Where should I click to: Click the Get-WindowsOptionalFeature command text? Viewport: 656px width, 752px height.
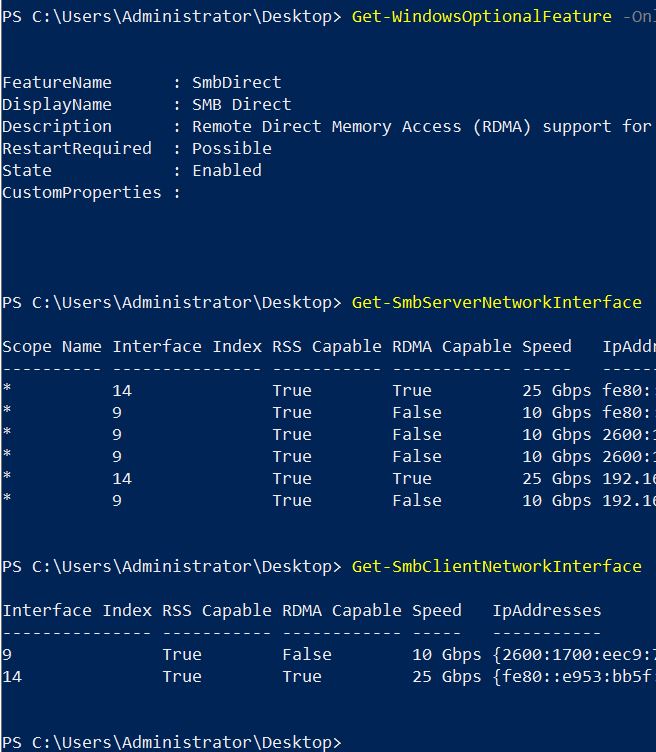pos(482,17)
